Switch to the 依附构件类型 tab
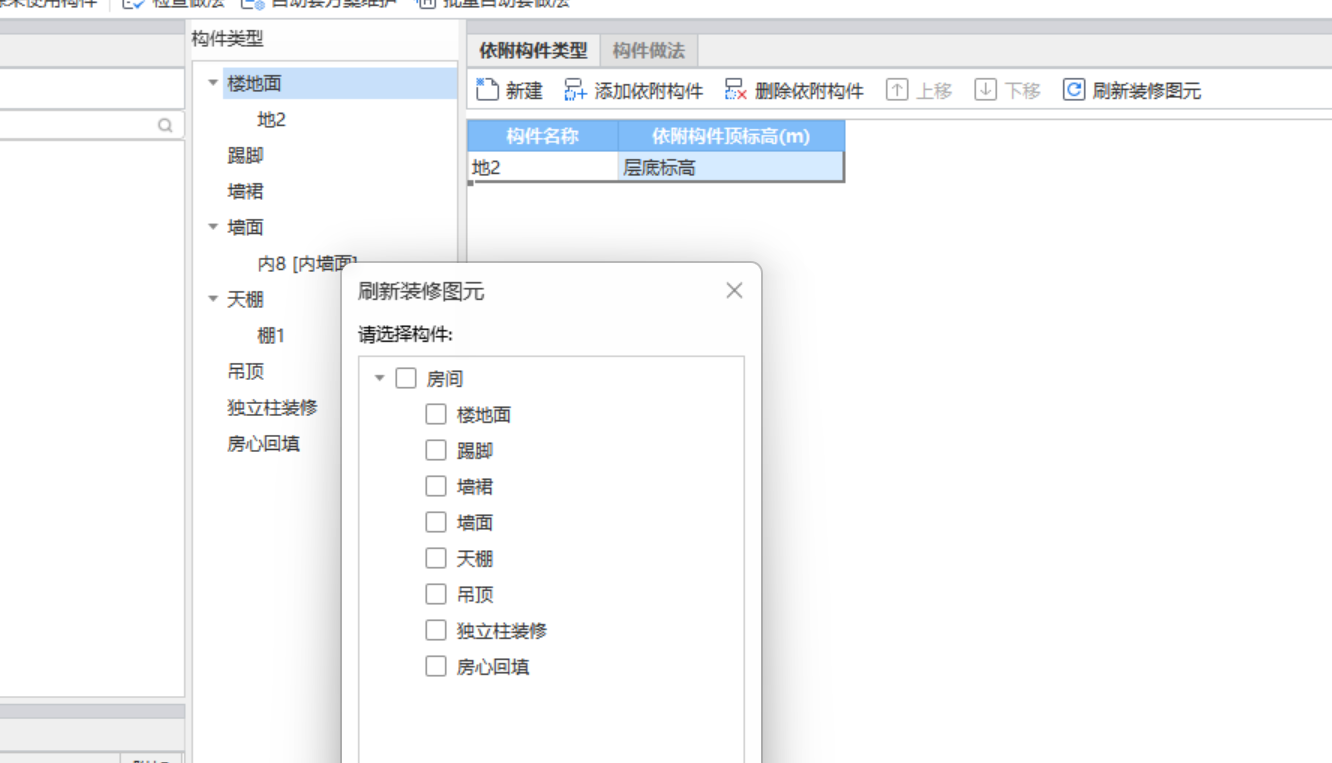Image resolution: width=1332 pixels, height=763 pixels. 534,50
